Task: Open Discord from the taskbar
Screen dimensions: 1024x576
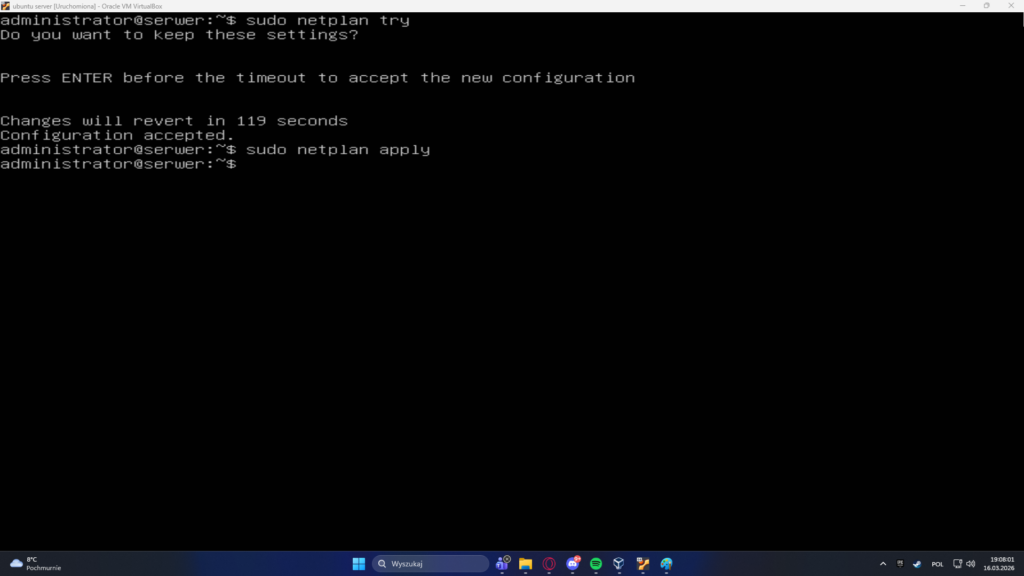Action: tap(573, 564)
